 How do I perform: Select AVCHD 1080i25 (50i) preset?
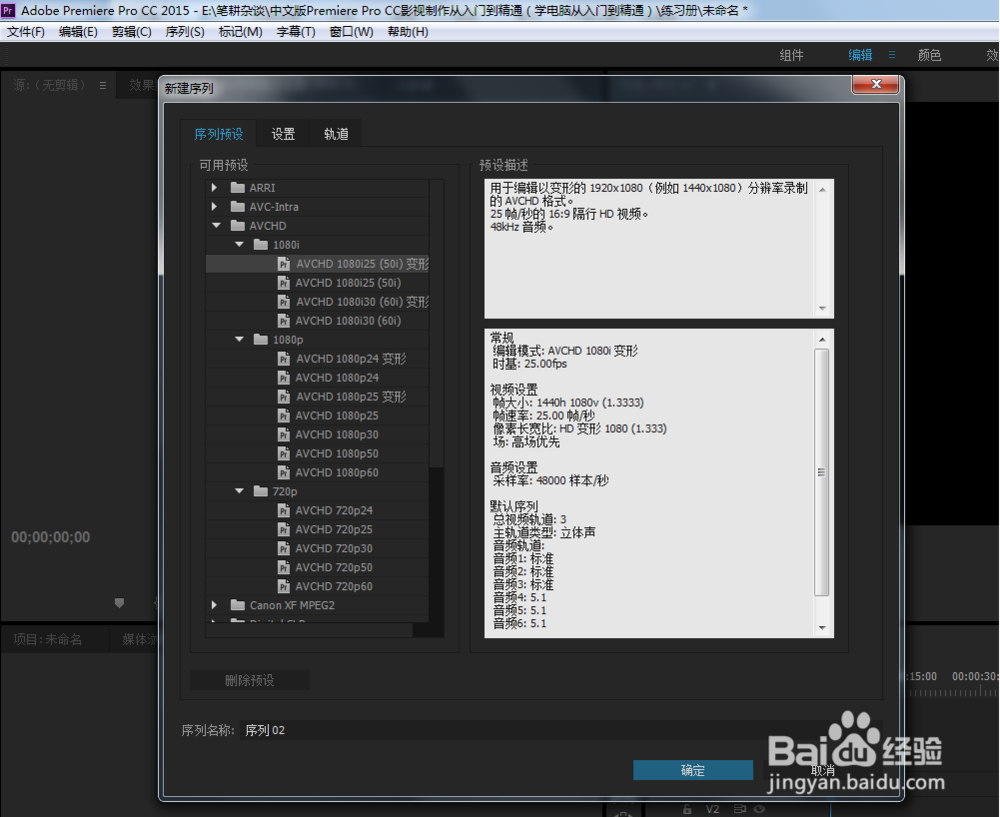(317, 283)
